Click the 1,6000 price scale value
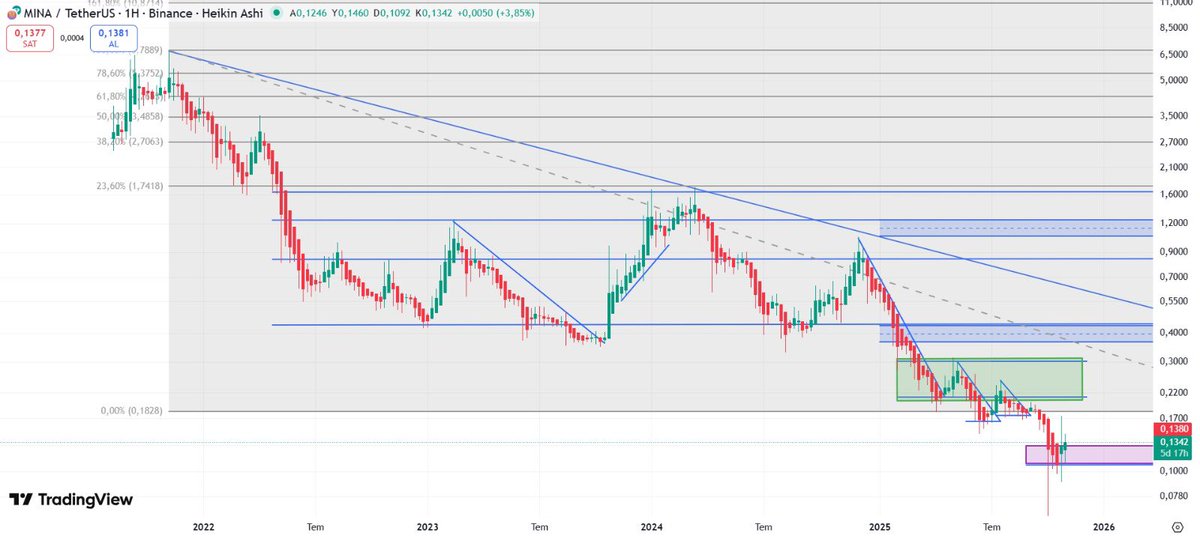Viewport: 1200px width, 536px height. [x=1172, y=195]
